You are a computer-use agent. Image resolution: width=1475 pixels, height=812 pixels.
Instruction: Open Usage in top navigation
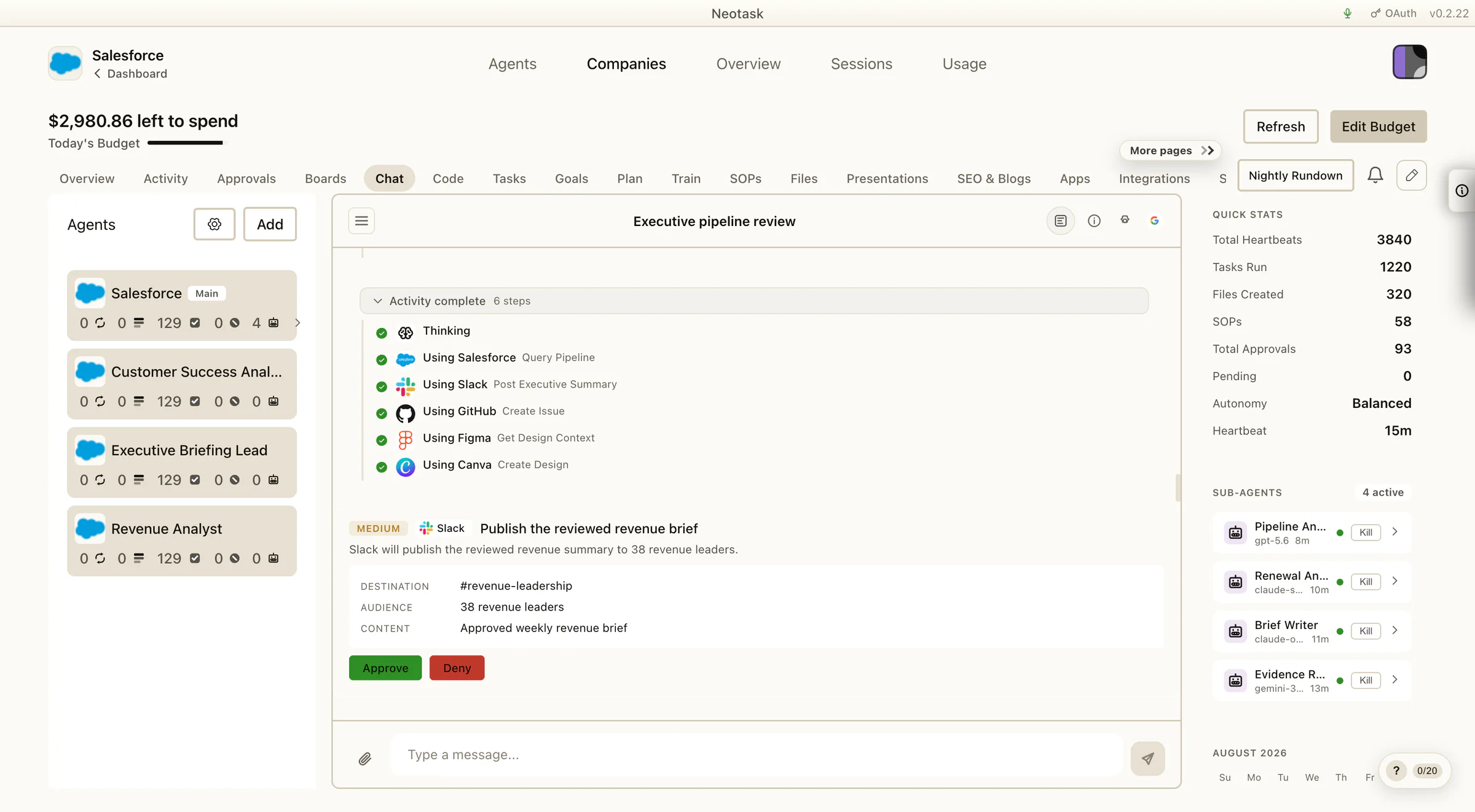(x=964, y=64)
